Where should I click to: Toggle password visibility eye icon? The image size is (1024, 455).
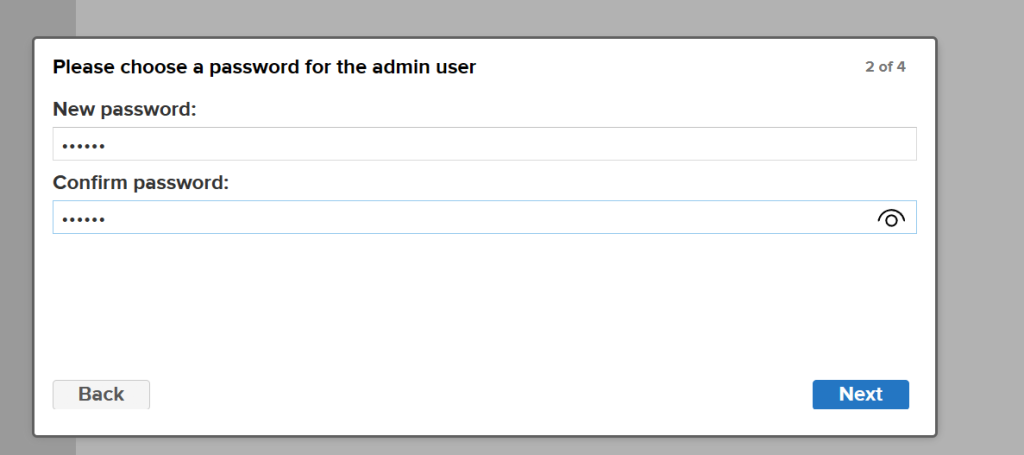890,218
